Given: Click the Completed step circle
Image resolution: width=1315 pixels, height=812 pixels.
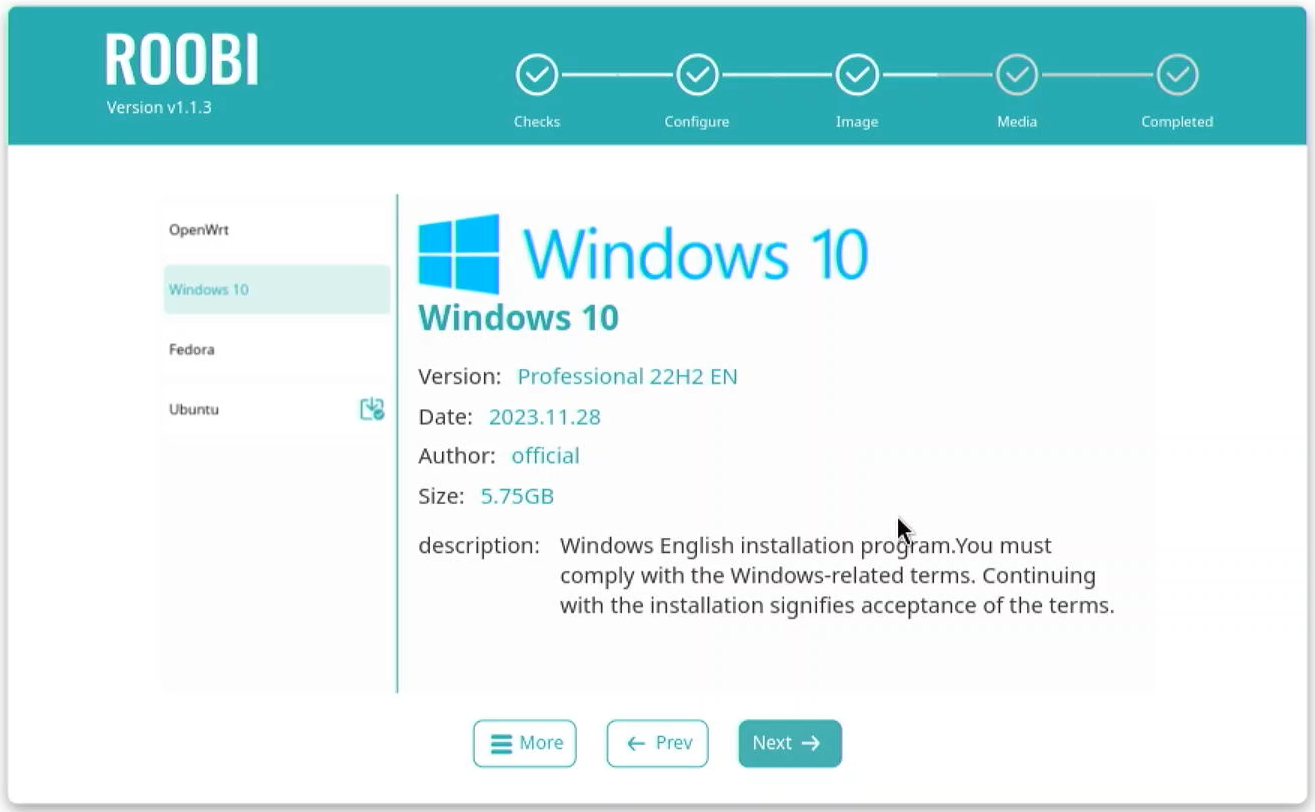Looking at the screenshot, I should (x=1177, y=75).
